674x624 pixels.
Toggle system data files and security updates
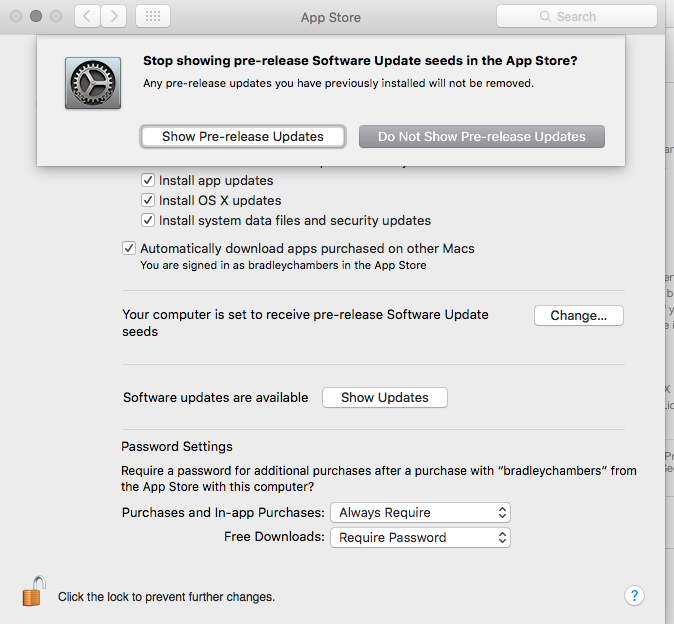(x=148, y=220)
